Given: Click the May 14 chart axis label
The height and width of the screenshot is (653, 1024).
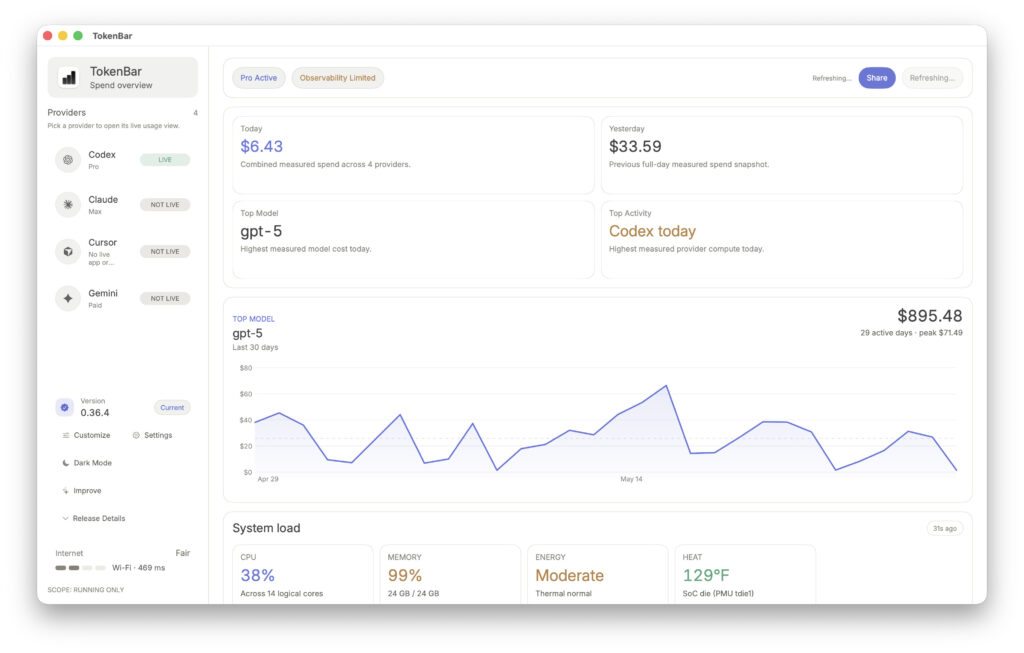Looking at the screenshot, I should click(x=631, y=479).
